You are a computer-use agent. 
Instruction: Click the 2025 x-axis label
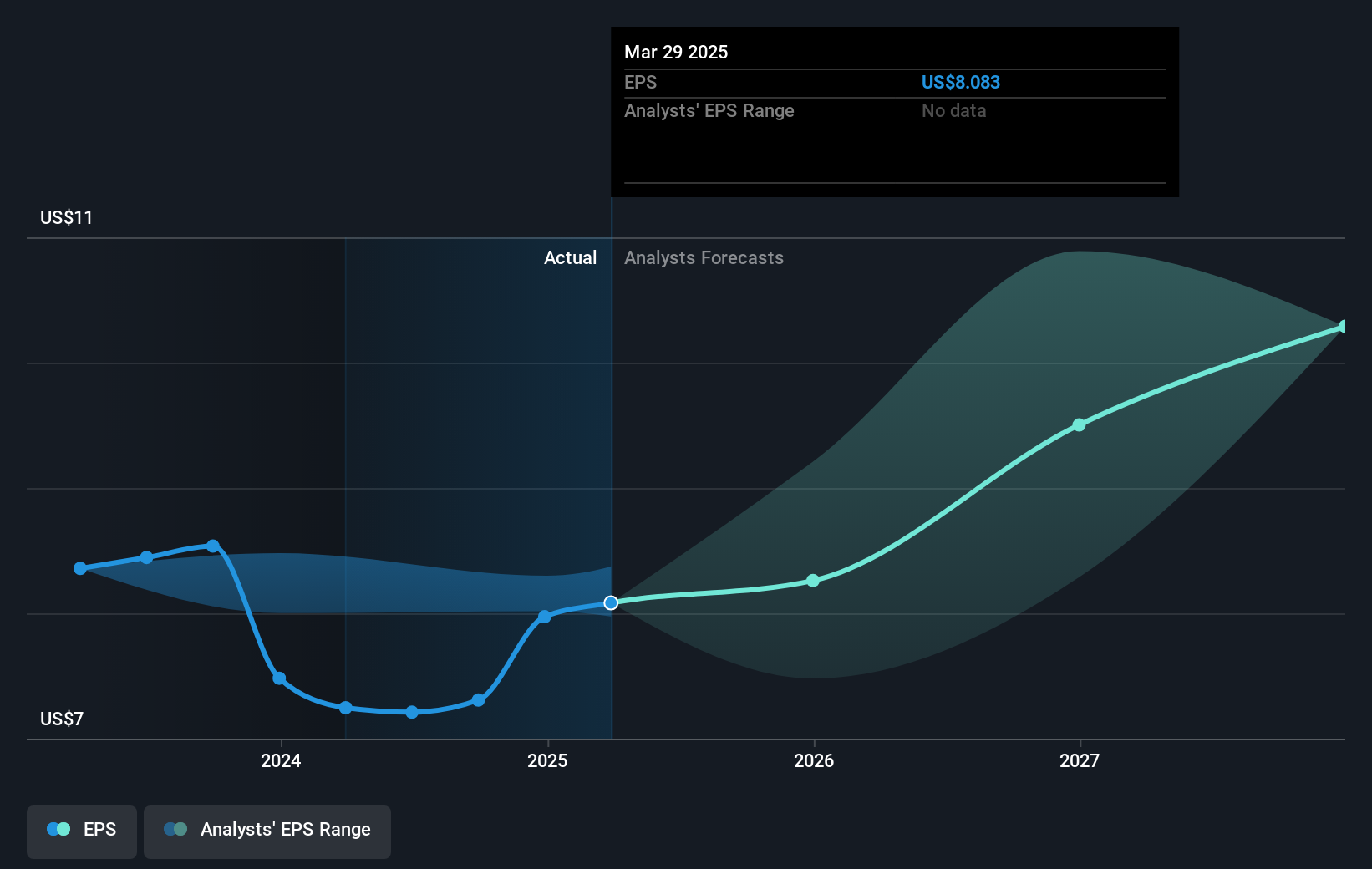point(547,760)
